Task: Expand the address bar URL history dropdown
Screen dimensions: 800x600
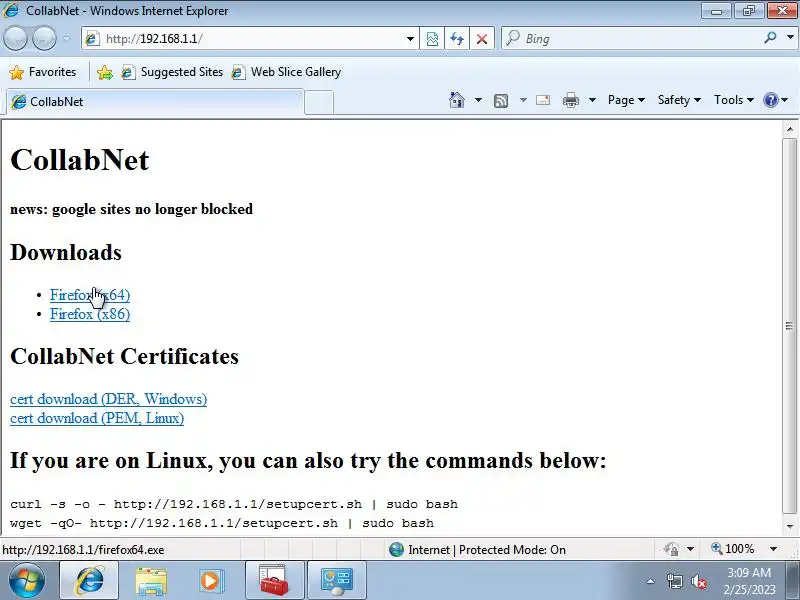Action: tap(410, 39)
